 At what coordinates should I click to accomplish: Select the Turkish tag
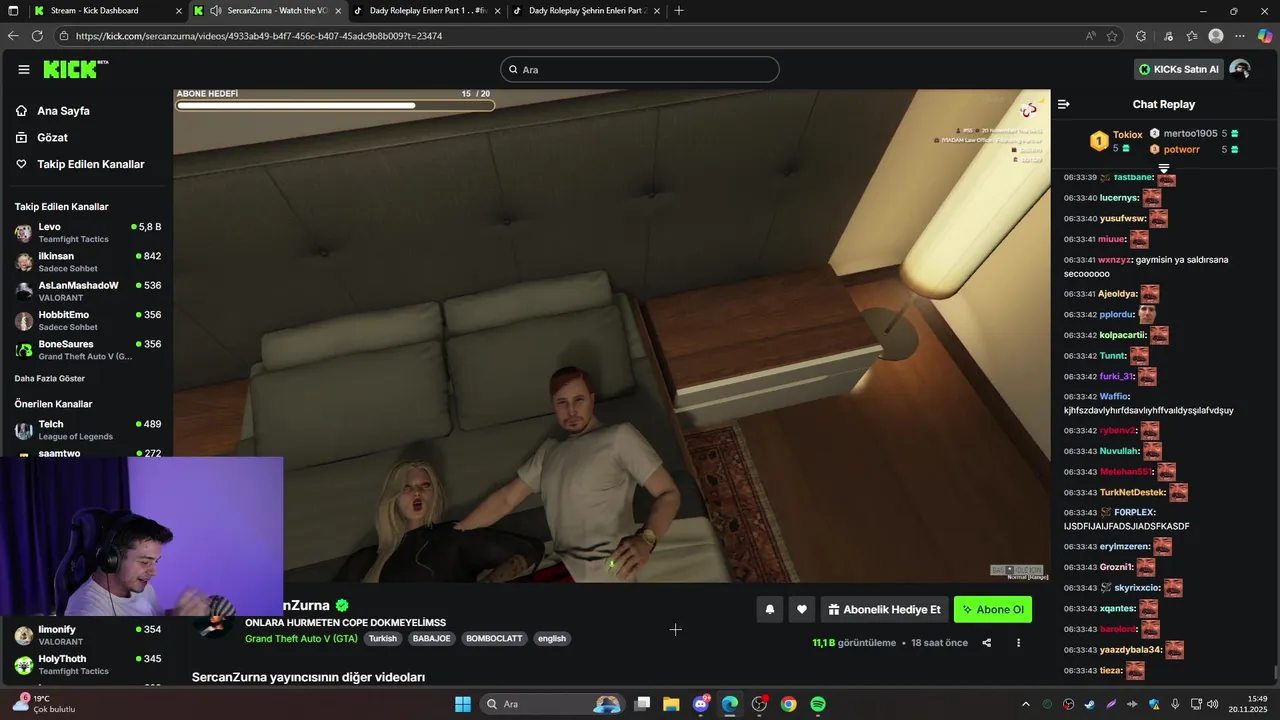click(383, 638)
